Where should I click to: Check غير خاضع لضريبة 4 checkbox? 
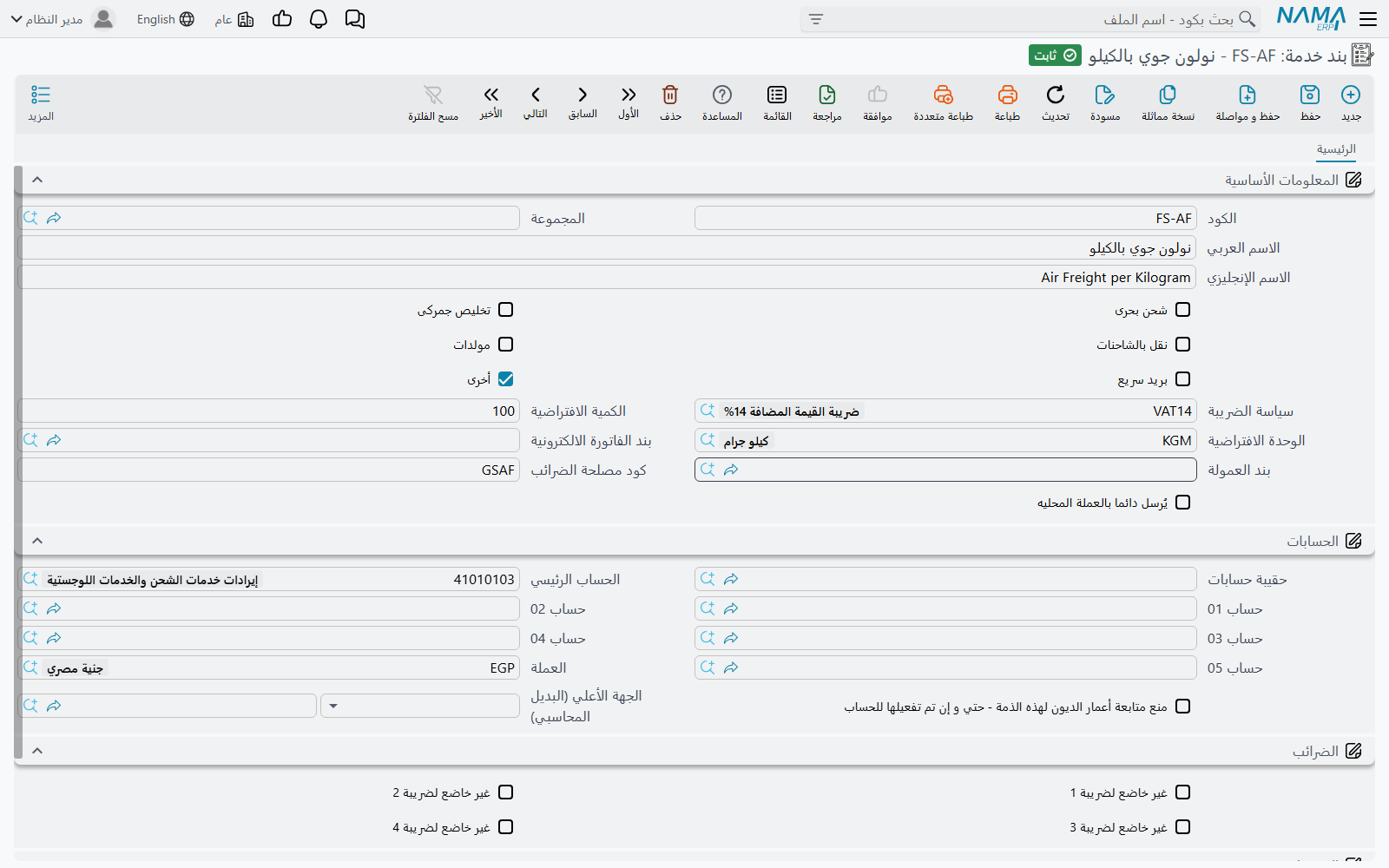point(506,827)
